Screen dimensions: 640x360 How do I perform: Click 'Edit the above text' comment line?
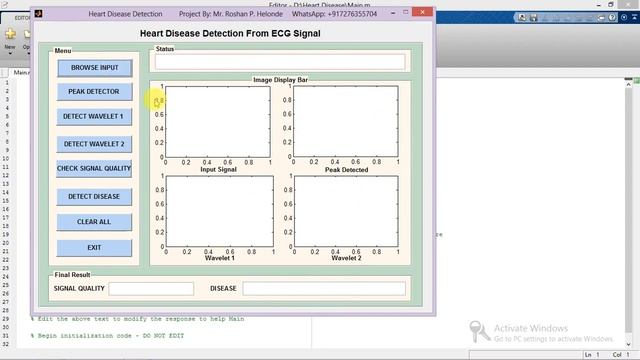coord(138,319)
